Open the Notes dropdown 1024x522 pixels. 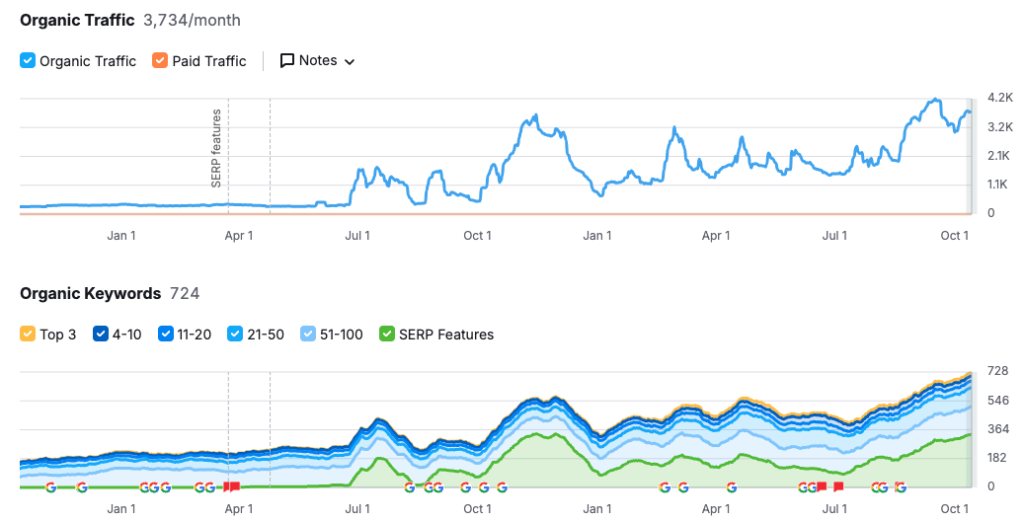point(317,61)
